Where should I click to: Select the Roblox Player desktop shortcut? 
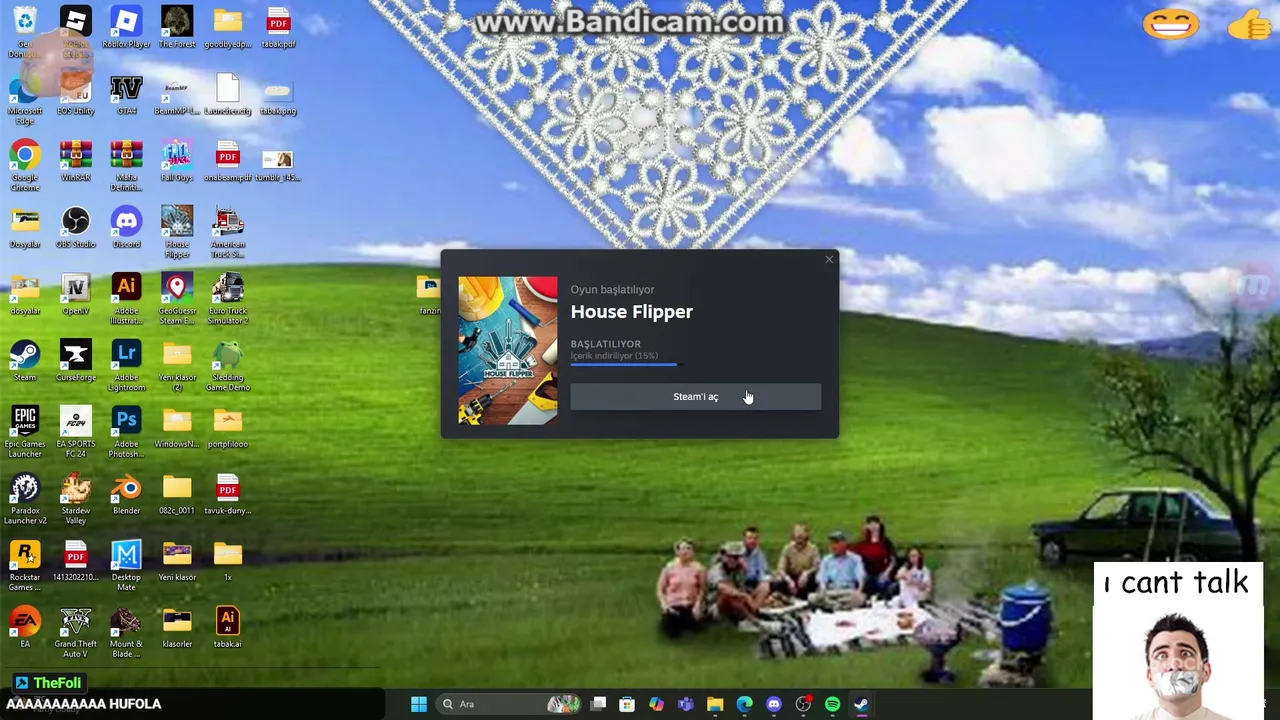pyautogui.click(x=126, y=28)
